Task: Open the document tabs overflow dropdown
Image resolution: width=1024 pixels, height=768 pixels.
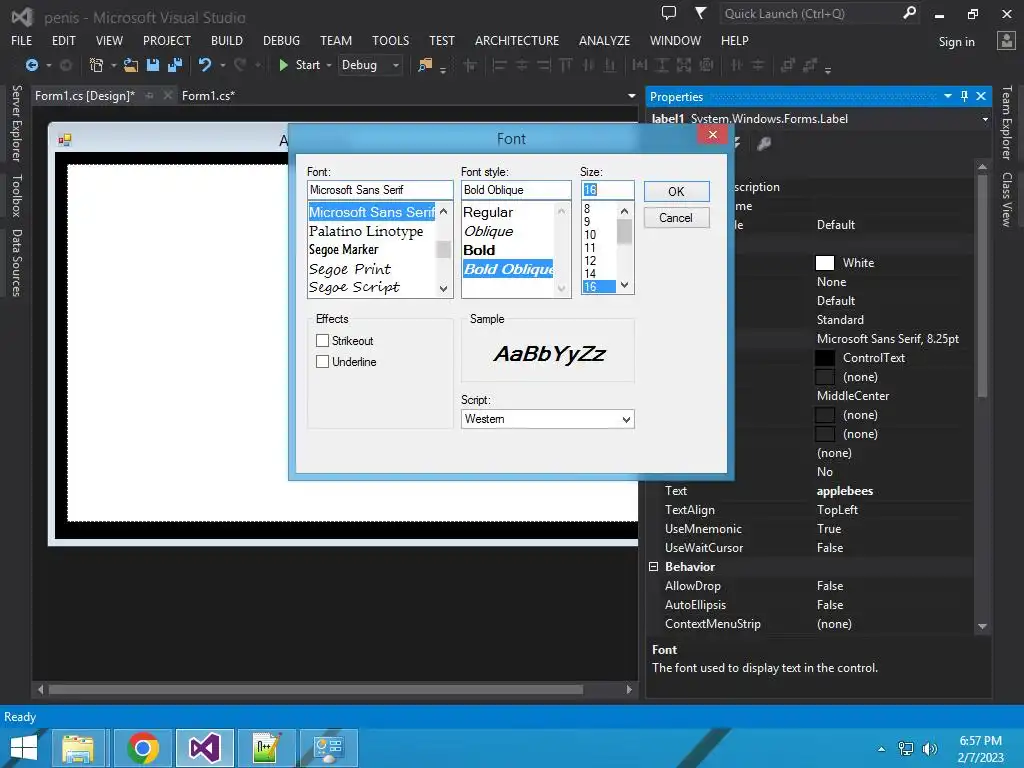Action: pos(632,96)
